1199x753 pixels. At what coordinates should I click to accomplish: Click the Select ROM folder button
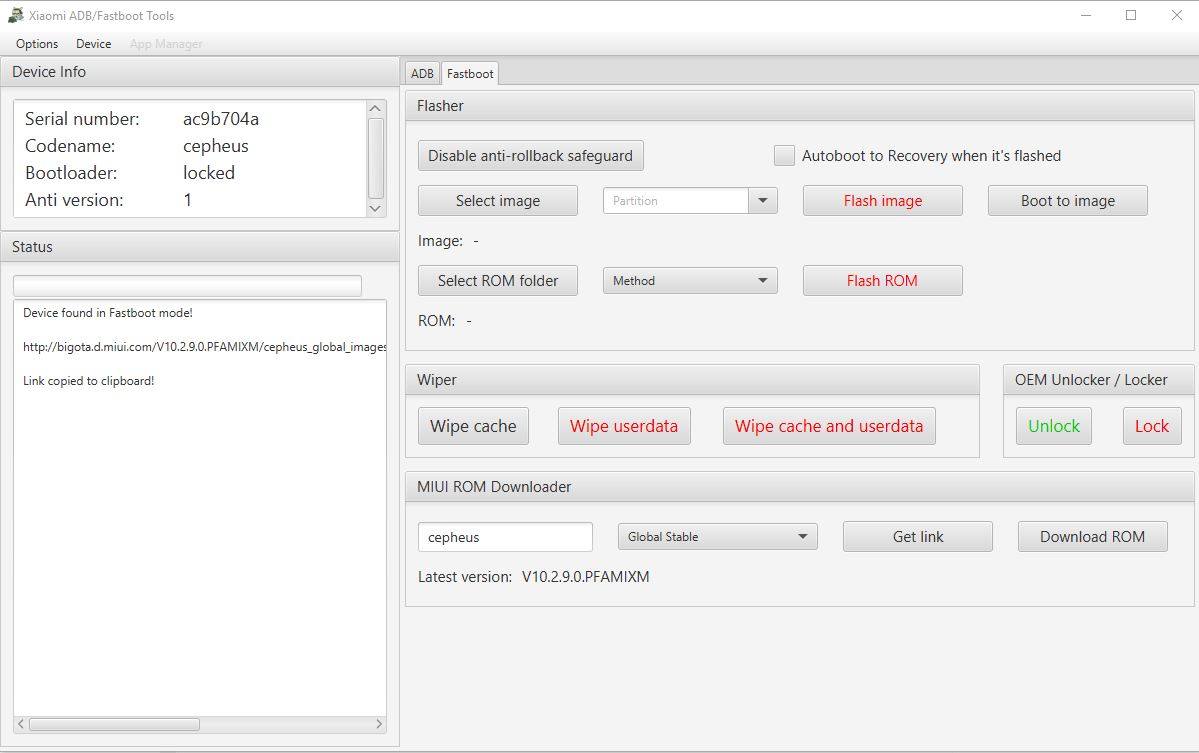(498, 281)
